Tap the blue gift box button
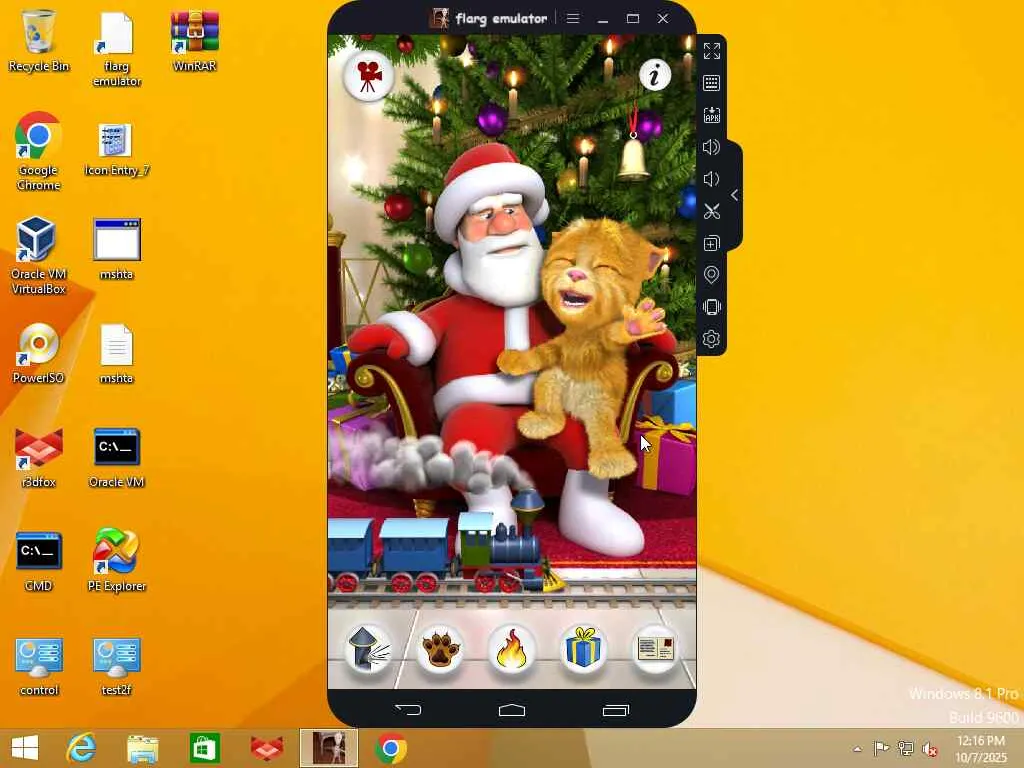This screenshot has height=768, width=1024. [x=583, y=649]
